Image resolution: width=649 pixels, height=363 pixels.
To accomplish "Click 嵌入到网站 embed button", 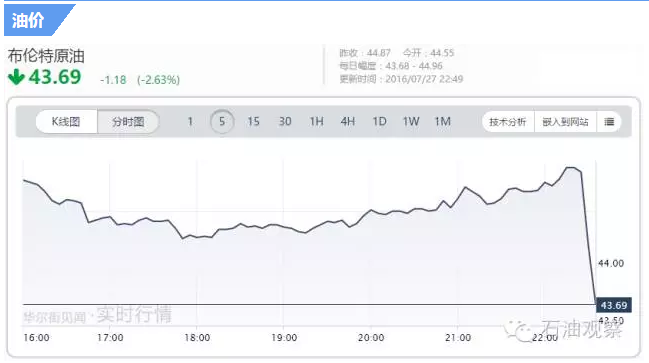I will click(565, 122).
